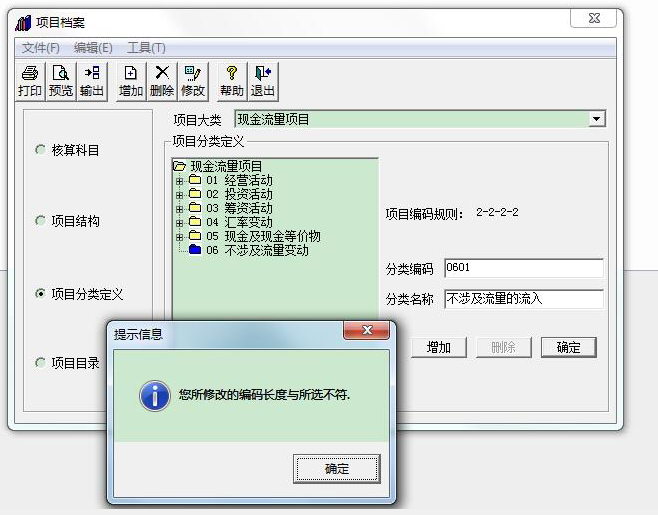Select tree item 02 投资活动
Image resolution: width=658 pixels, height=515 pixels.
pos(239,194)
